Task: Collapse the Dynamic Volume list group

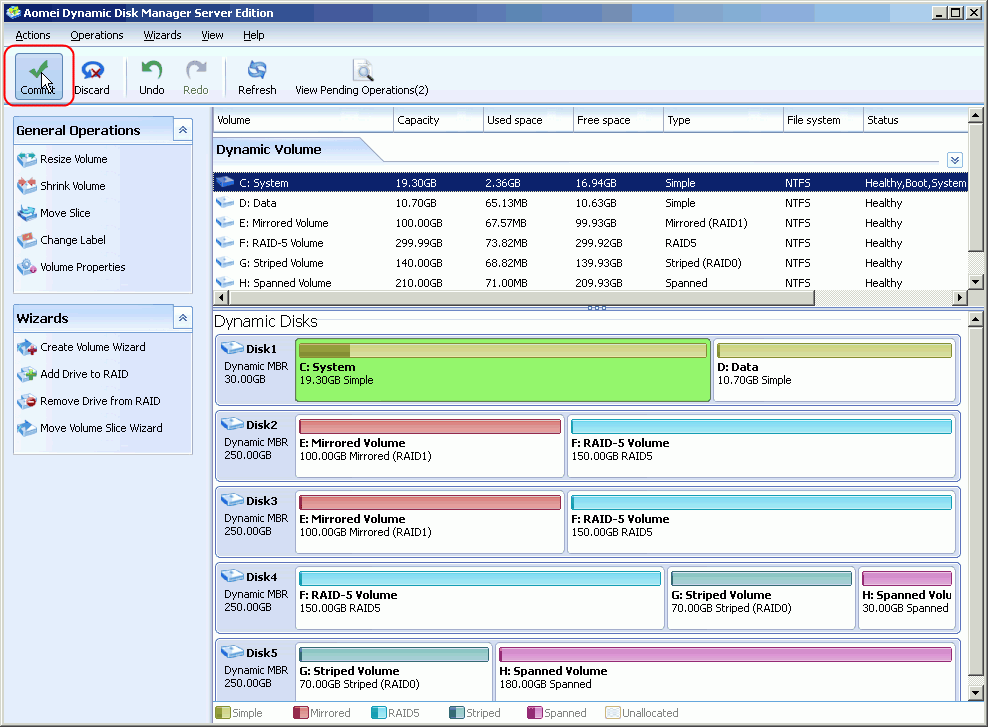Action: (954, 160)
